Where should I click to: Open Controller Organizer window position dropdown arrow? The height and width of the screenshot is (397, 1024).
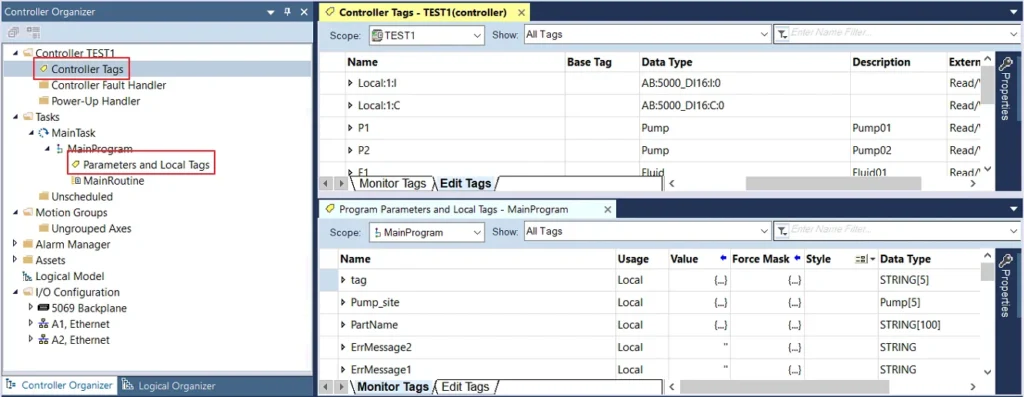(271, 12)
